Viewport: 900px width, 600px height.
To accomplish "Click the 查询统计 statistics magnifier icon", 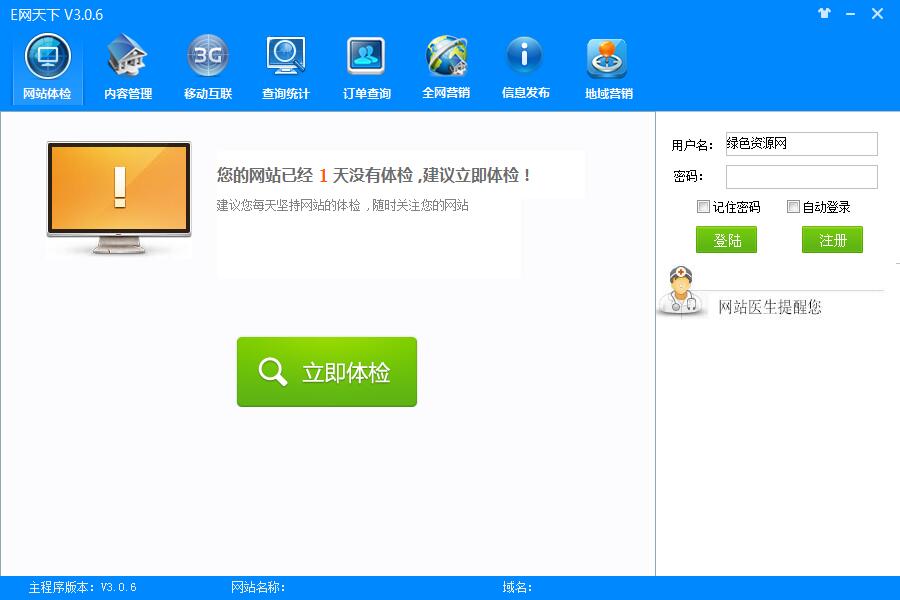I will 285,65.
